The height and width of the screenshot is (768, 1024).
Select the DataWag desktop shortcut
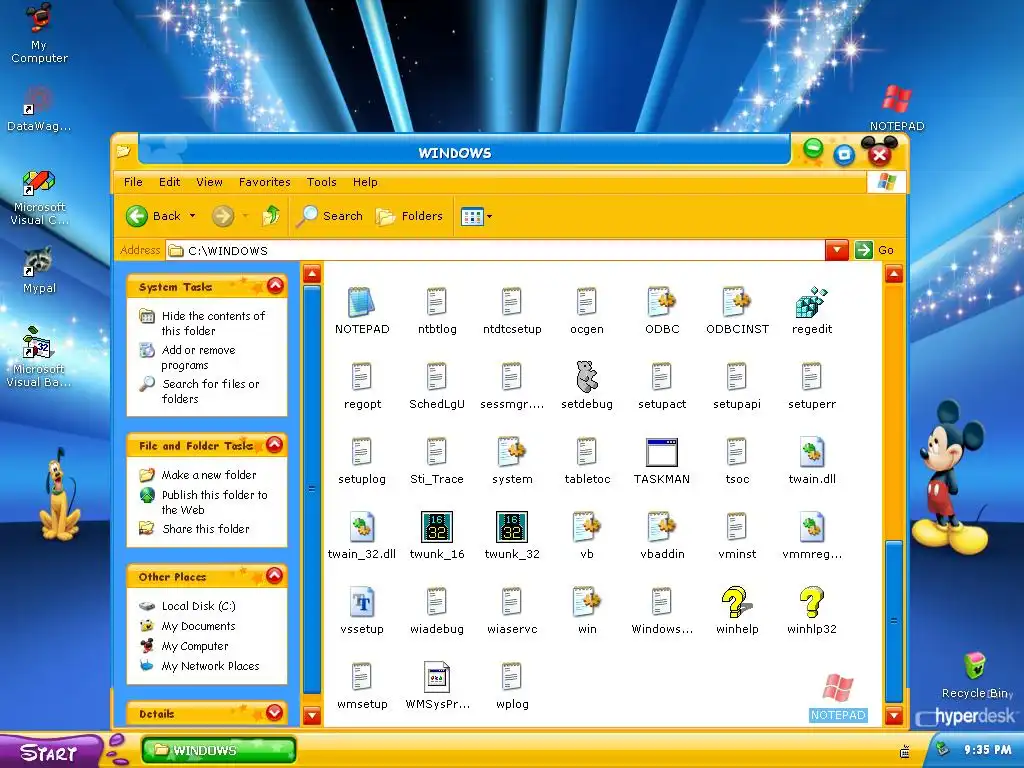[x=39, y=110]
